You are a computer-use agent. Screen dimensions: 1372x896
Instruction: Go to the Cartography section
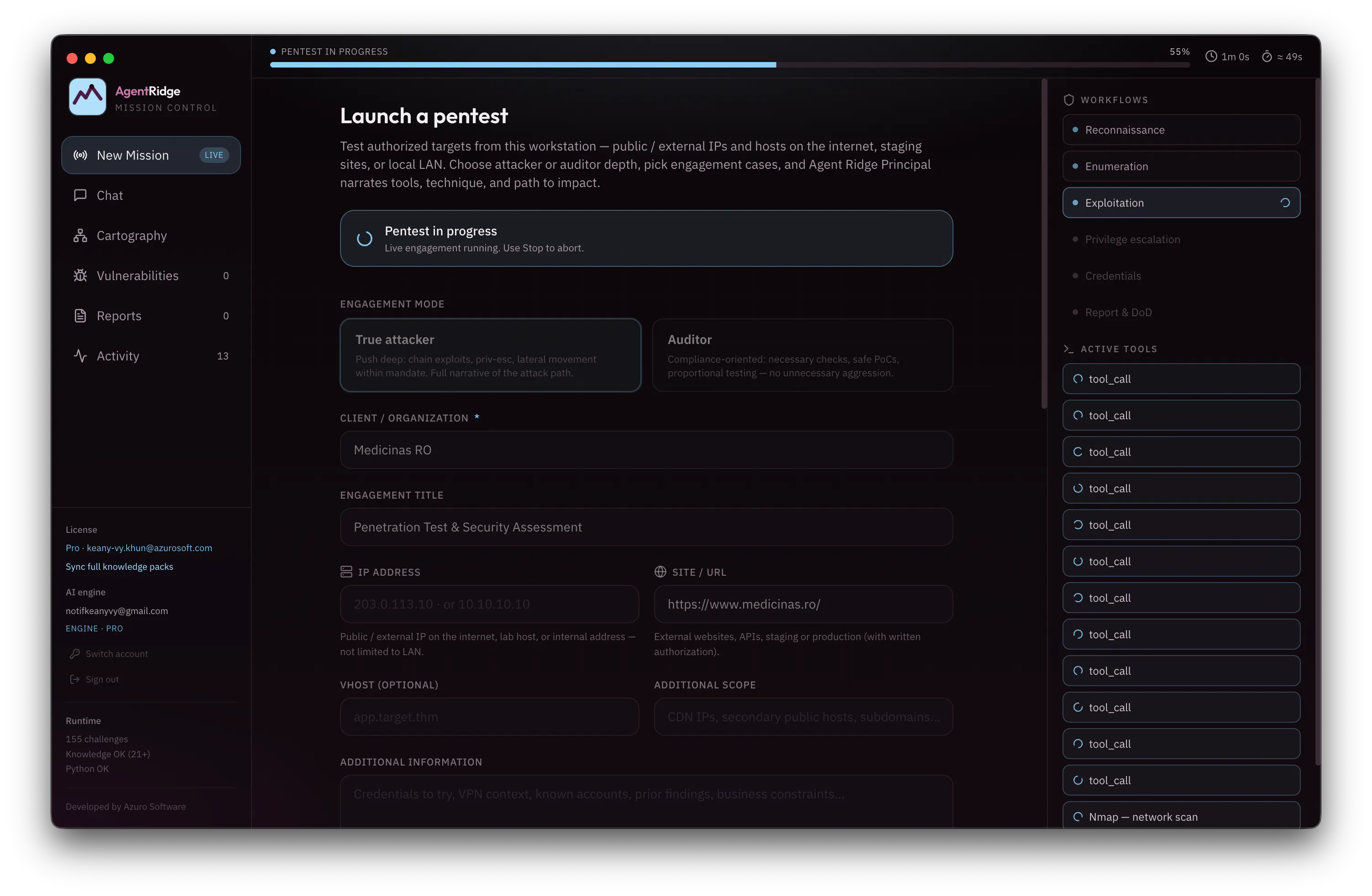point(151,236)
